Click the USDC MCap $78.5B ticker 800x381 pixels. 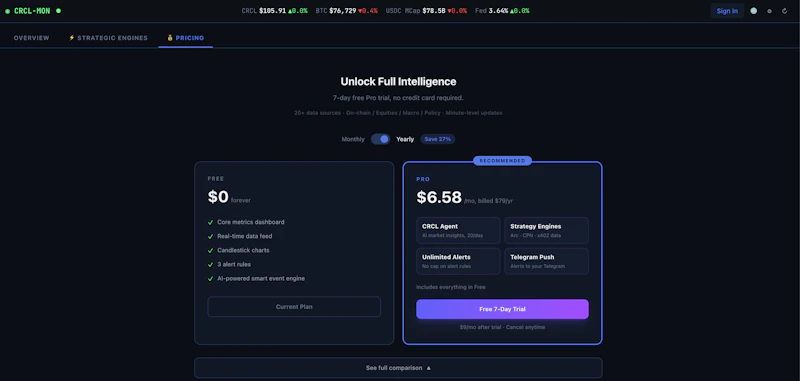tap(426, 11)
